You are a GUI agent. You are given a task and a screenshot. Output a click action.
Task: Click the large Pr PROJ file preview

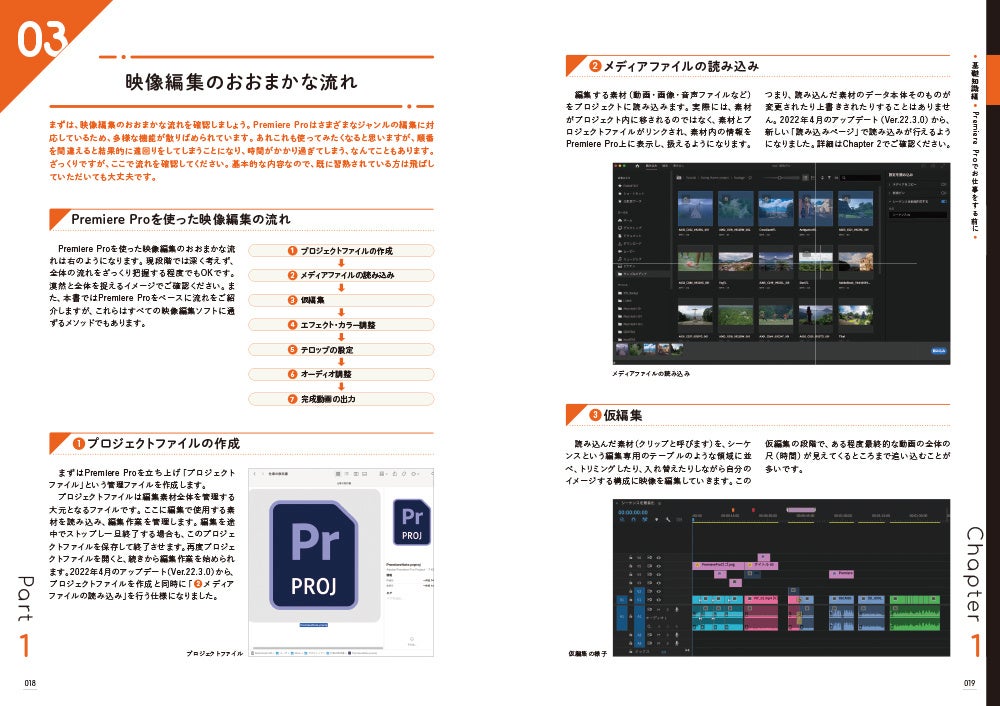(313, 555)
